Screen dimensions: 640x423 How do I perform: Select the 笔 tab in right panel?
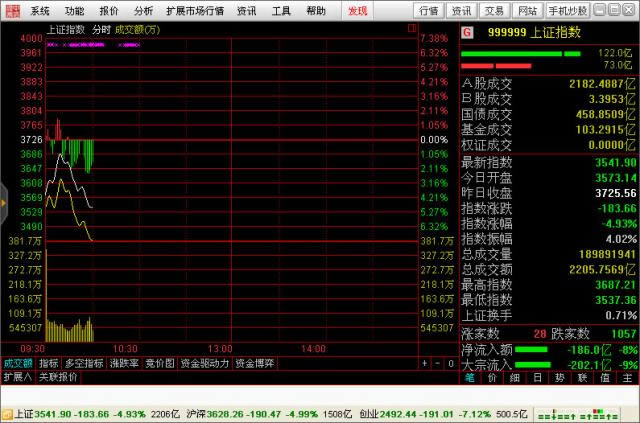click(470, 378)
